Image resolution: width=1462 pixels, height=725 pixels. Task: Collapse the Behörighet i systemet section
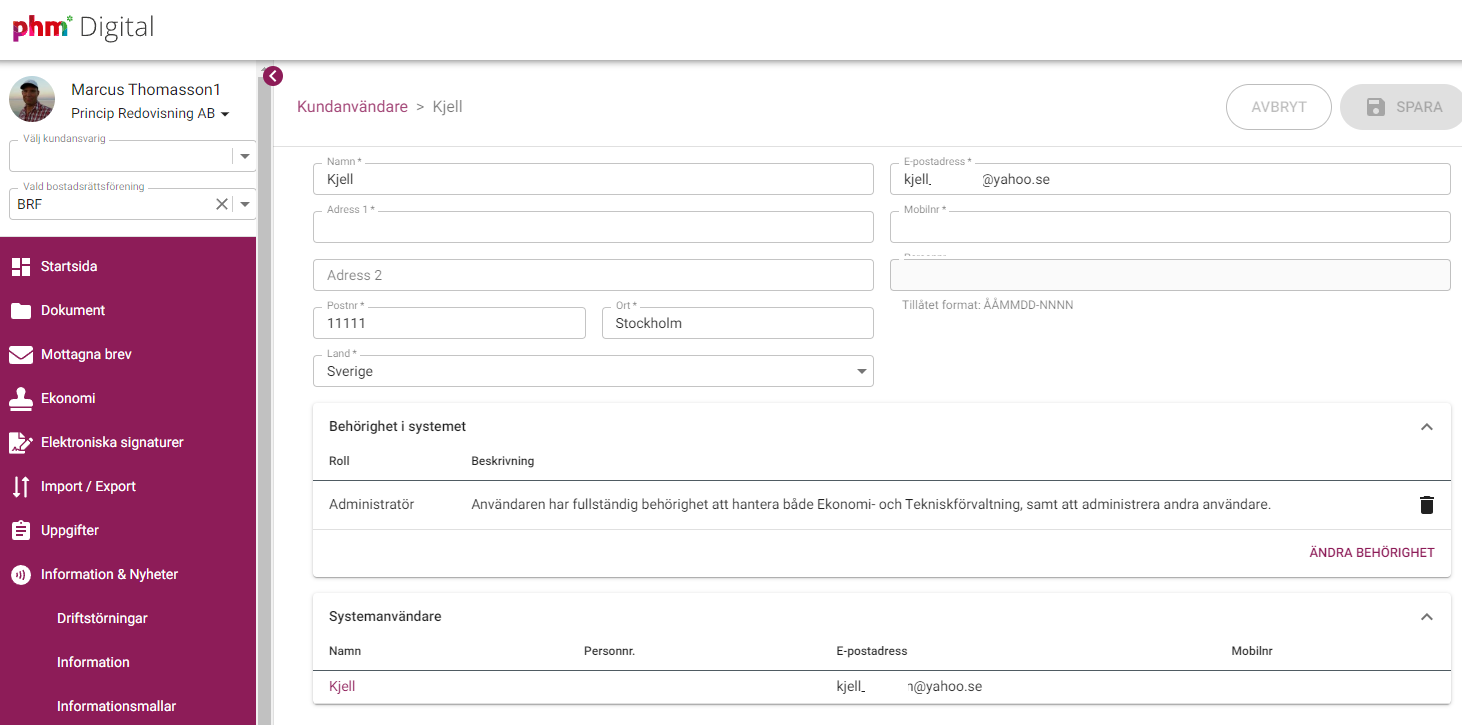(1426, 427)
